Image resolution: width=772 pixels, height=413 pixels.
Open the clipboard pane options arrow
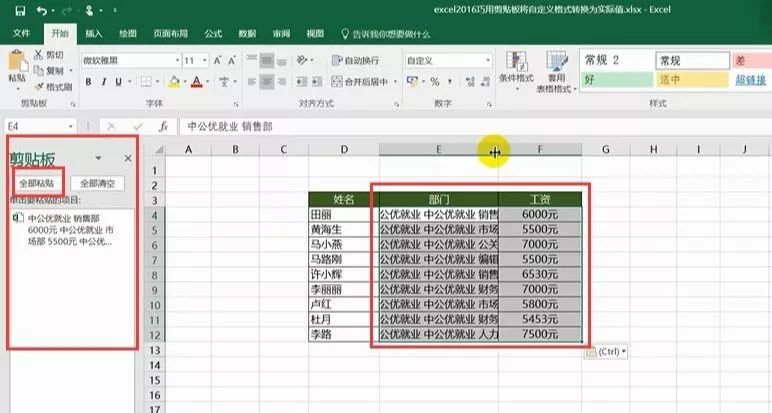pos(98,158)
